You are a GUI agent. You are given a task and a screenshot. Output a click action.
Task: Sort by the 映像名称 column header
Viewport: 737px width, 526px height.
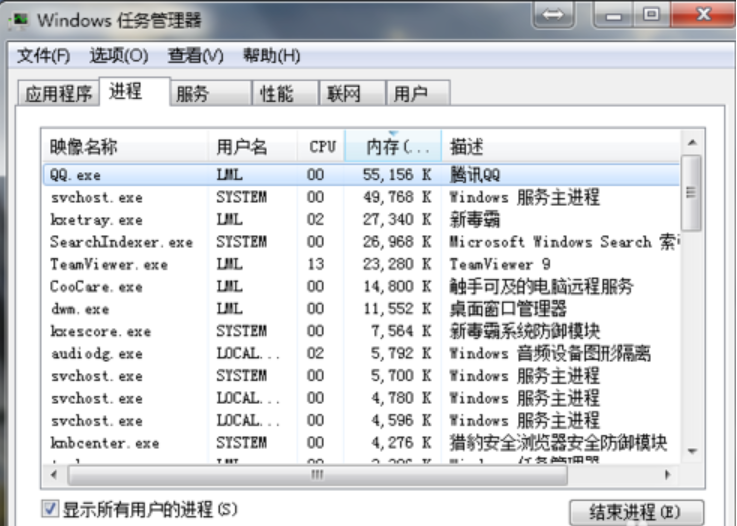click(x=84, y=147)
